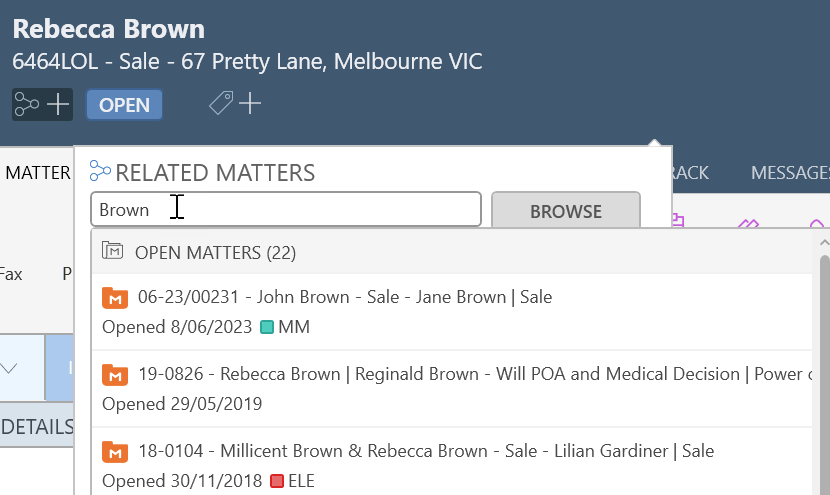Click the BROWSE button
The height and width of the screenshot is (495, 830).
tap(566, 211)
